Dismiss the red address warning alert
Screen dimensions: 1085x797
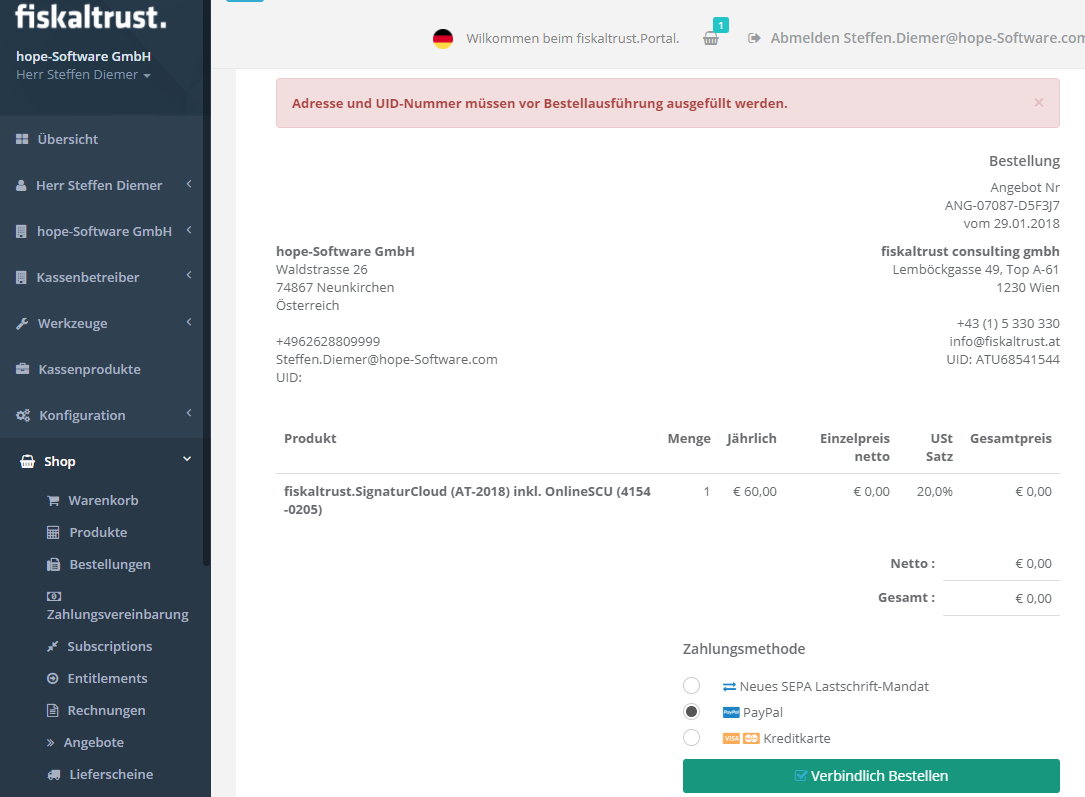tap(1039, 102)
